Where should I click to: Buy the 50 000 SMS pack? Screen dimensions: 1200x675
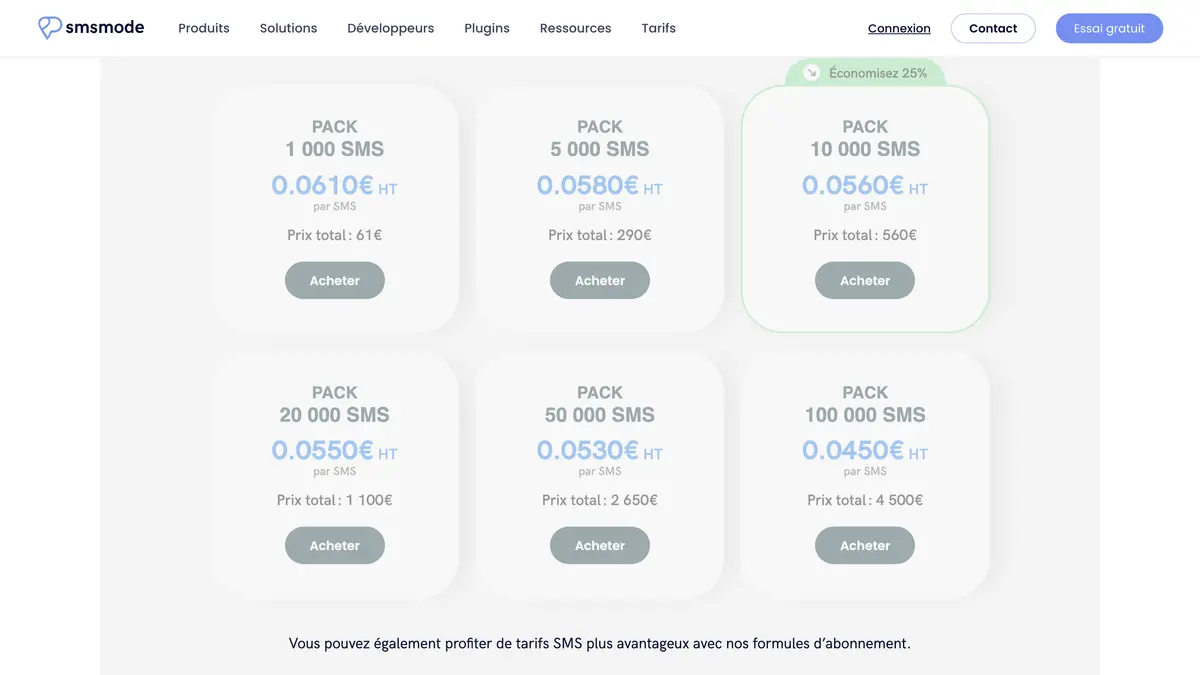tap(600, 546)
